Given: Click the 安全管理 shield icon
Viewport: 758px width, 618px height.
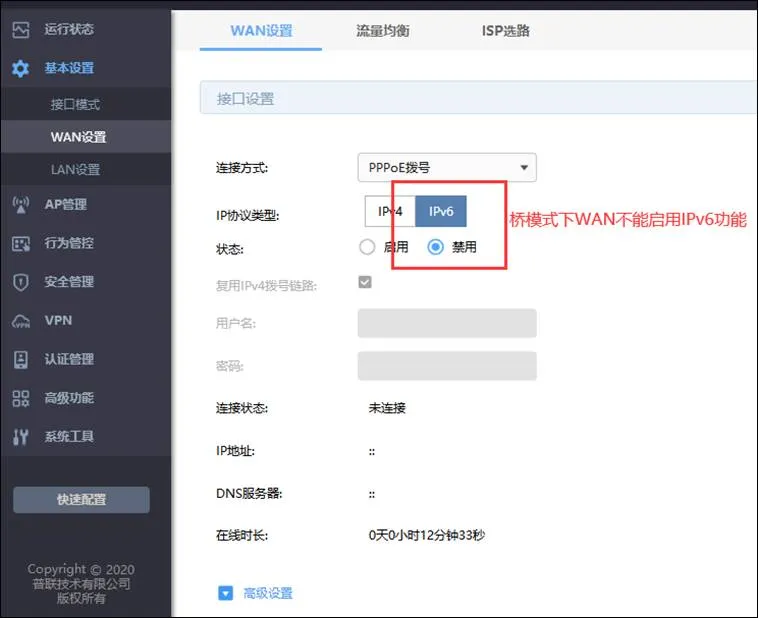Looking at the screenshot, I should point(21,282).
